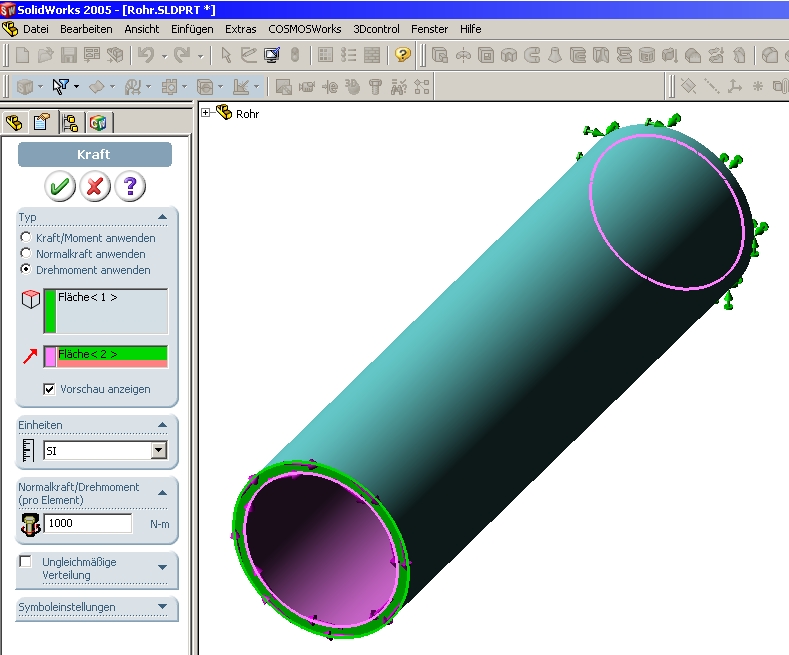Toggle Vorschau anzeigen checkbox
This screenshot has width=789, height=655.
49,389
